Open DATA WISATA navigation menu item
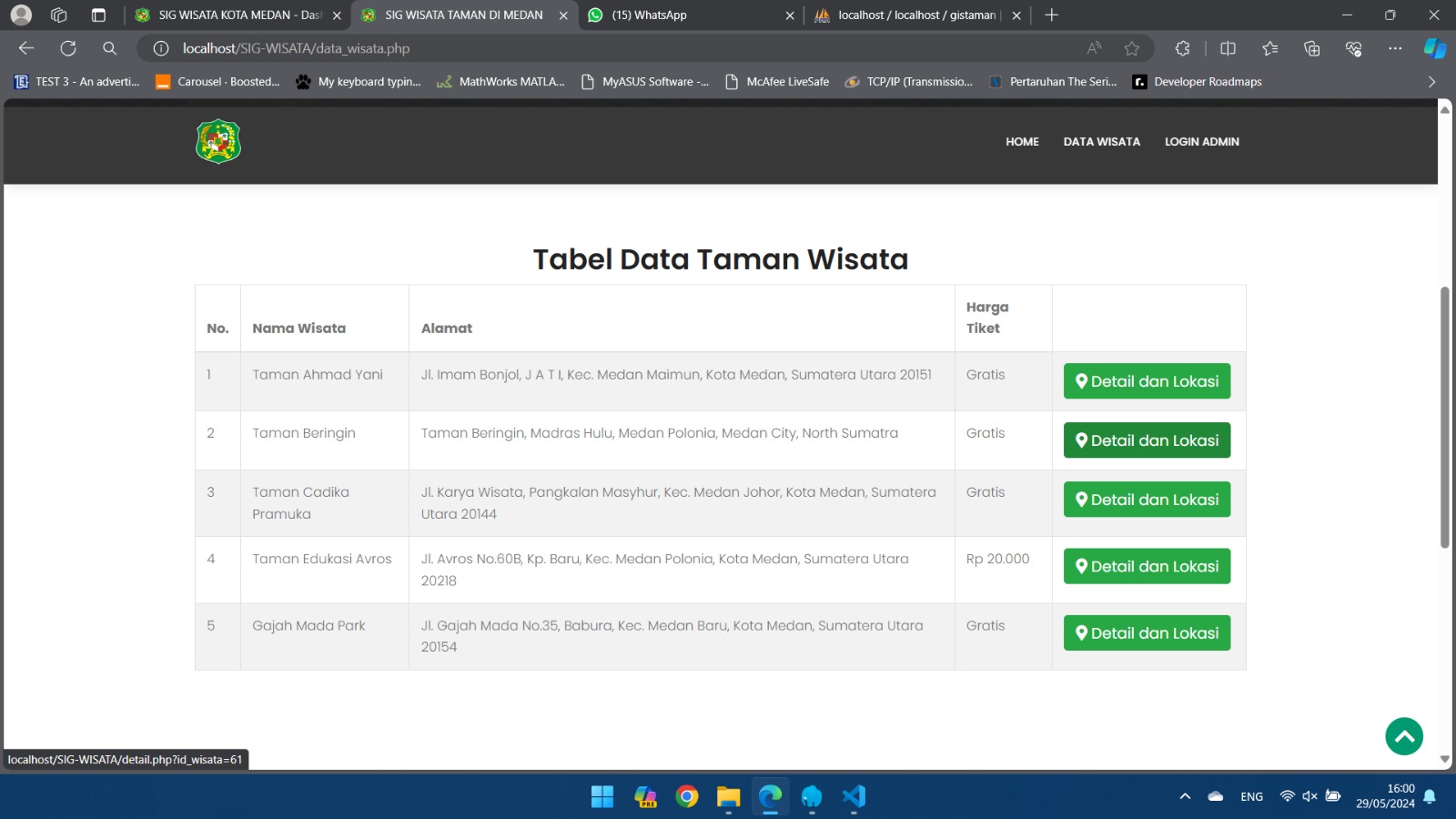Screen dimensions: 1456x819 coord(1101,142)
